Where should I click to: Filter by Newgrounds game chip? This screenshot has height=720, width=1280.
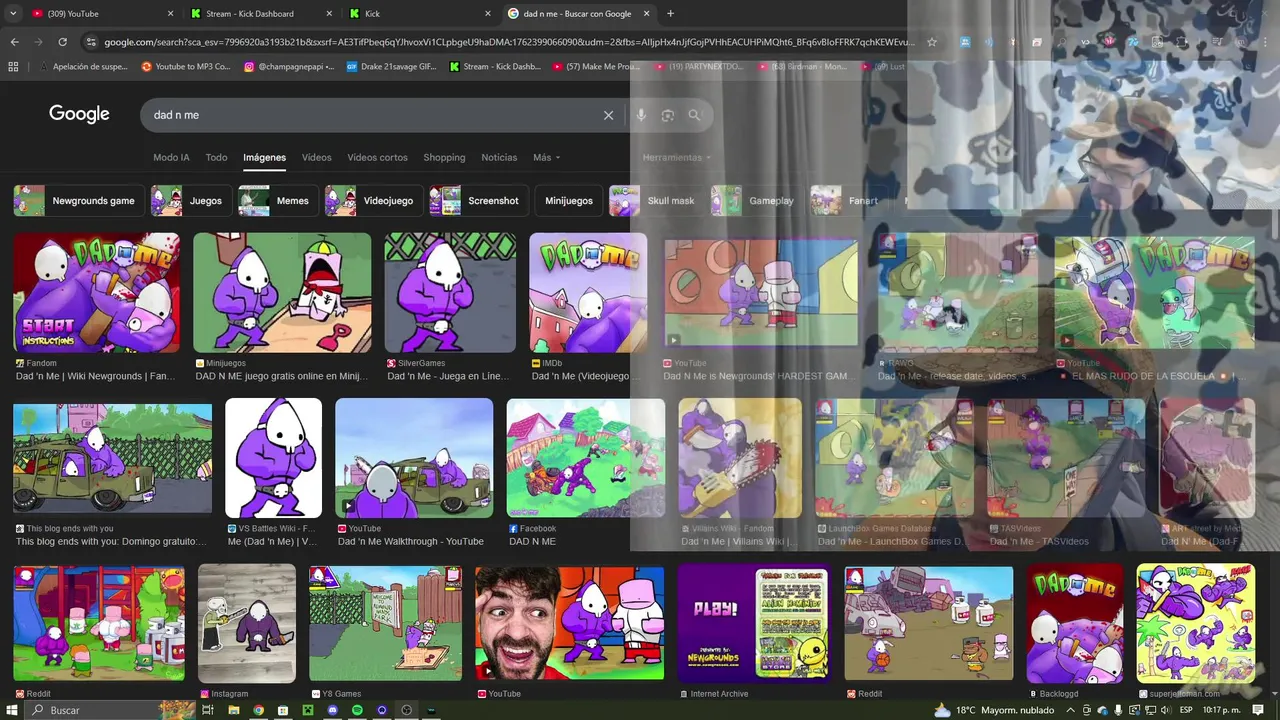click(77, 201)
